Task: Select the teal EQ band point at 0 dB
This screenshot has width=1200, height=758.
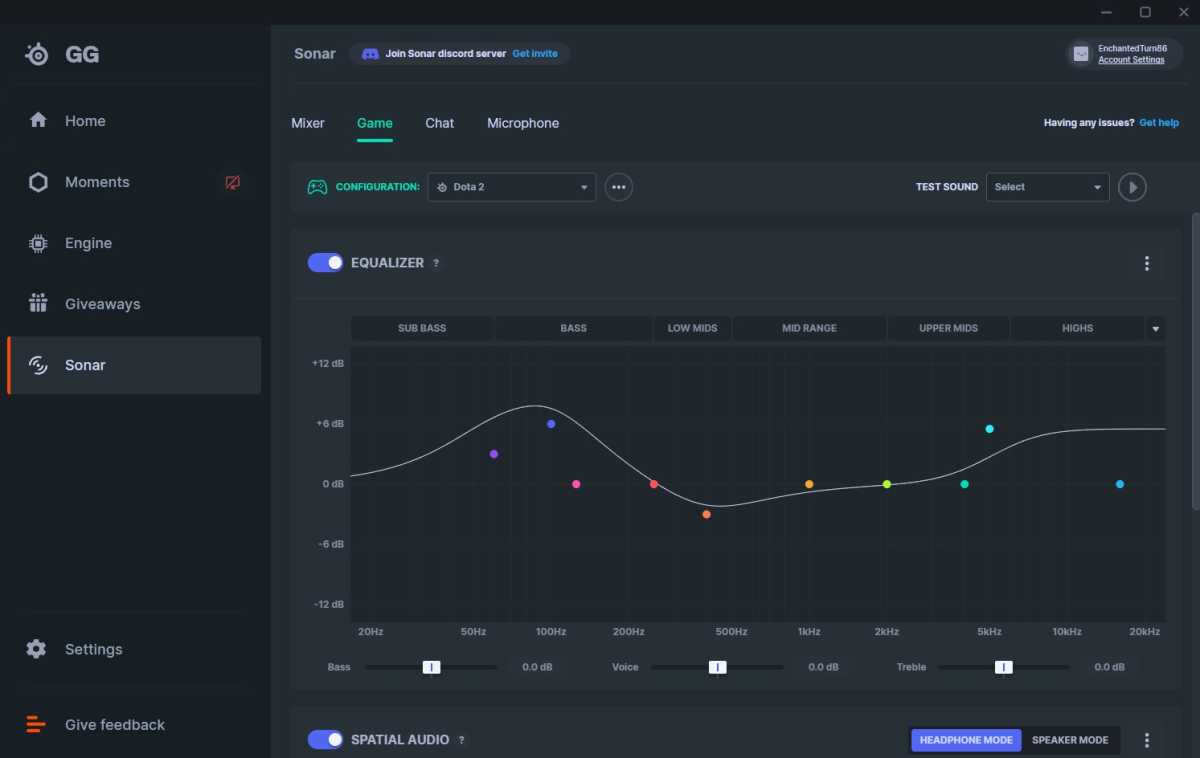Action: (x=965, y=484)
